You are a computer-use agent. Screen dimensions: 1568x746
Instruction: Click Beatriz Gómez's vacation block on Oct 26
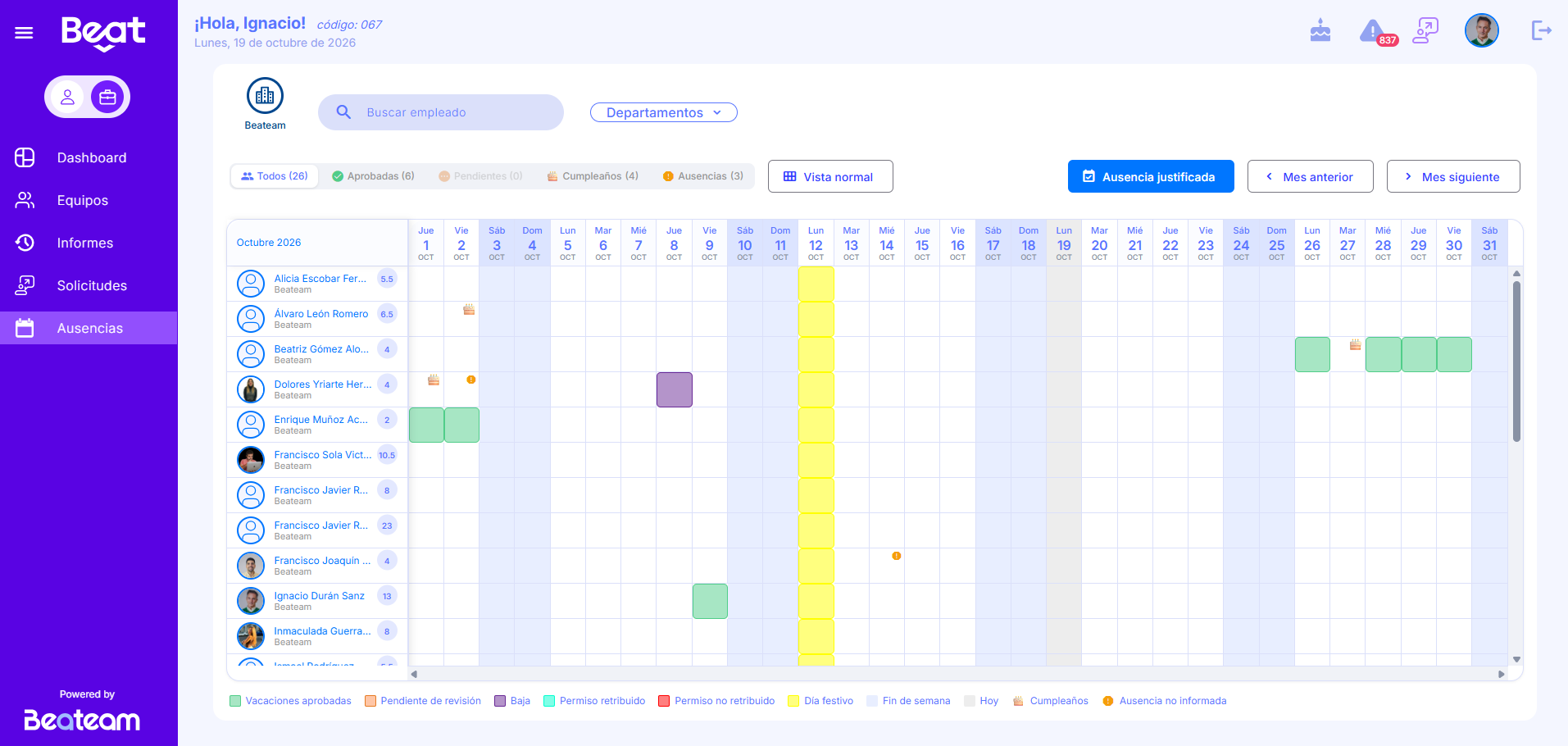point(1312,354)
